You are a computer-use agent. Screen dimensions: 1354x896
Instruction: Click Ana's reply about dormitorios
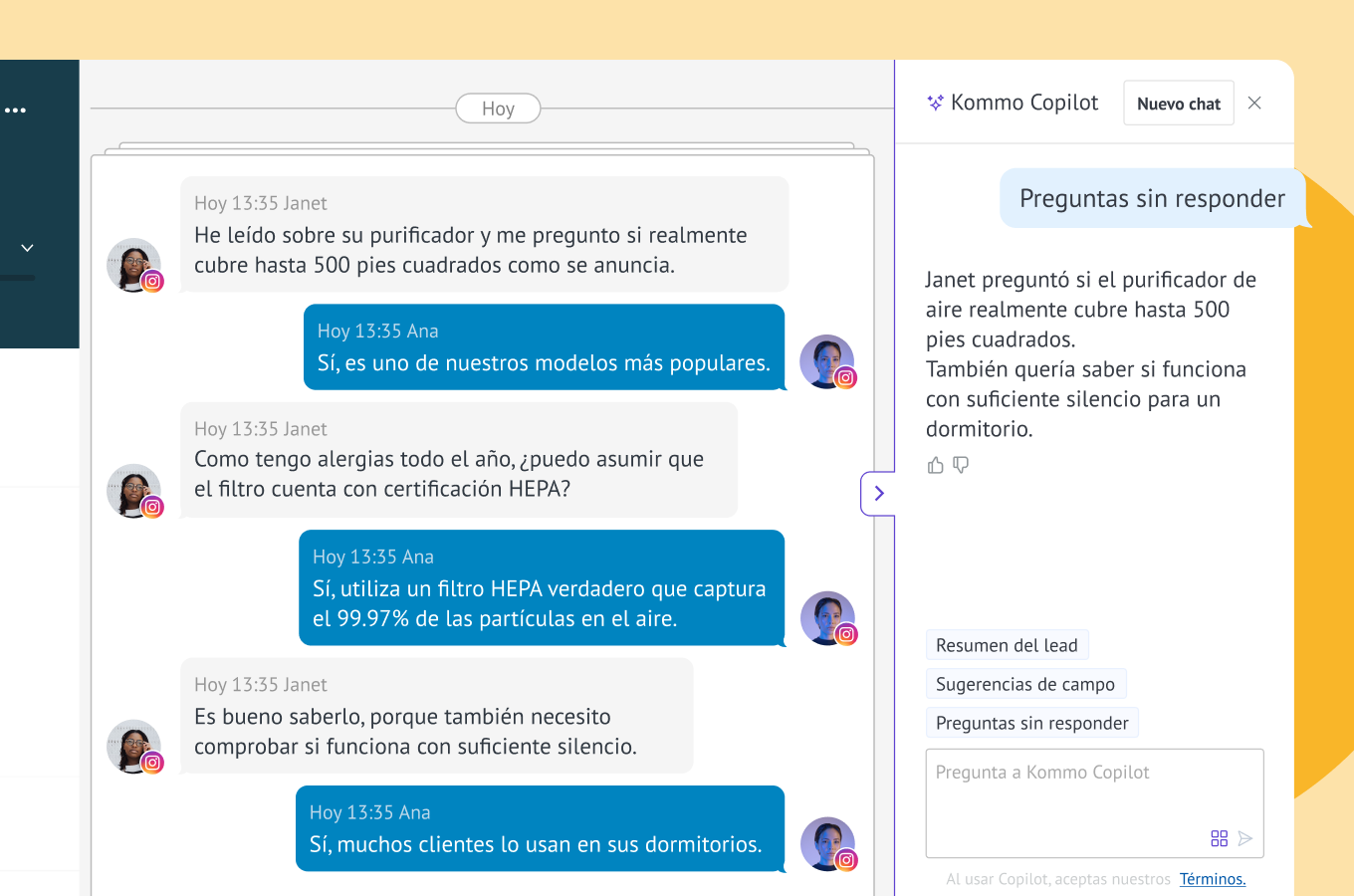pyautogui.click(x=540, y=828)
